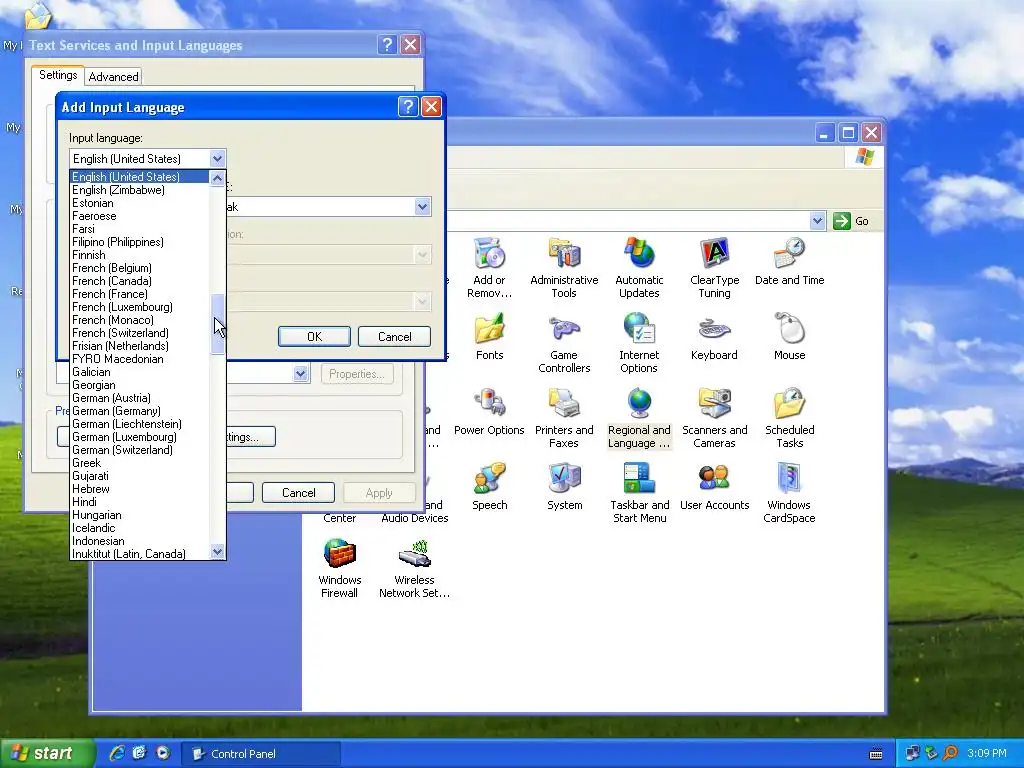Select Hebrew from the language list
Viewport: 1024px width, 768px height.
[140, 489]
